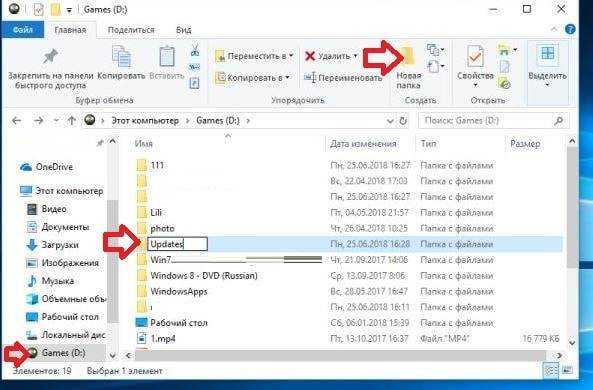Click the Свойства (Properties) checkmark icon

tap(475, 57)
